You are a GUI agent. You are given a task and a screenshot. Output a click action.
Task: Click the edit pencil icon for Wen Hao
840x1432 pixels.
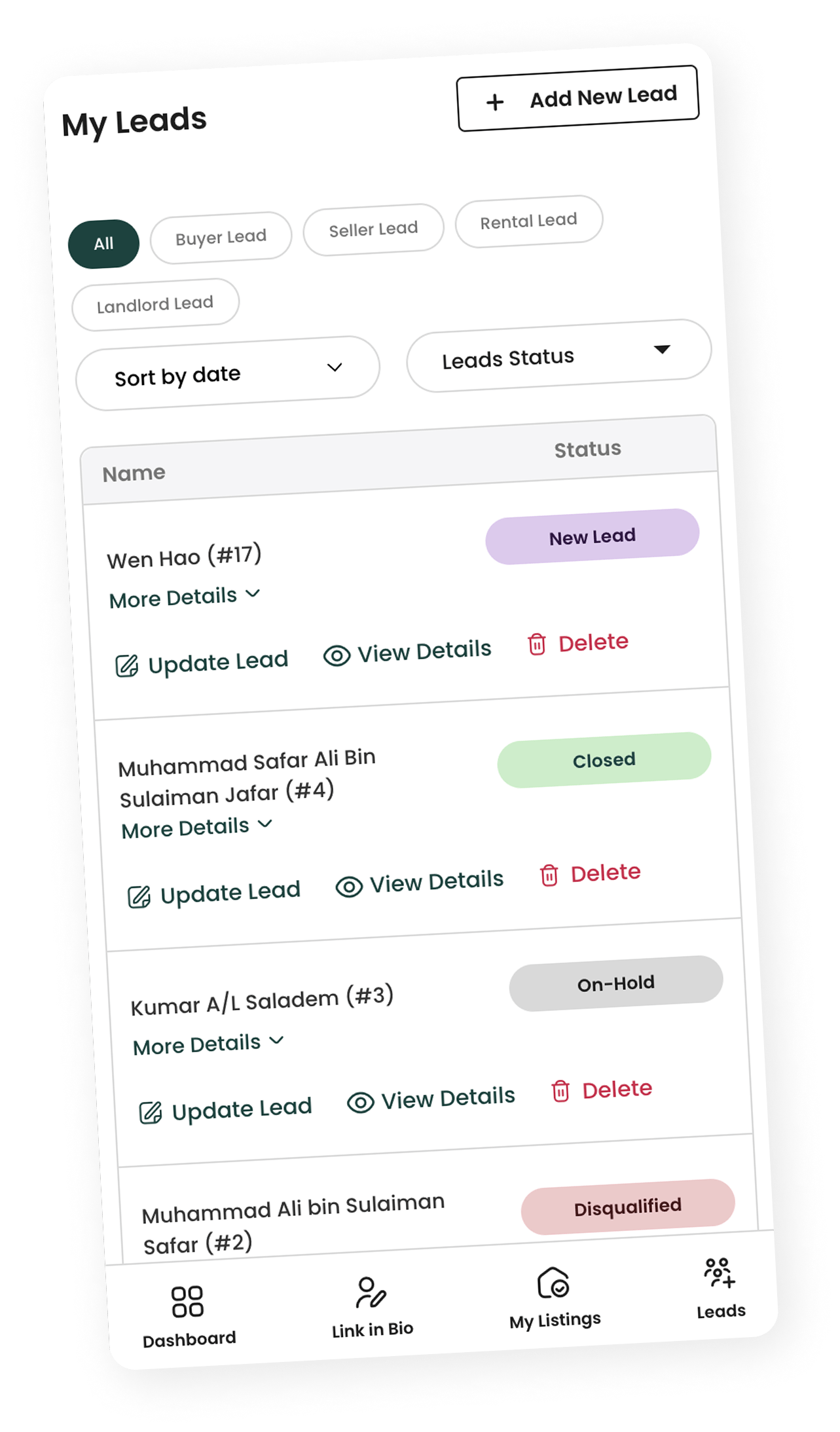126,666
